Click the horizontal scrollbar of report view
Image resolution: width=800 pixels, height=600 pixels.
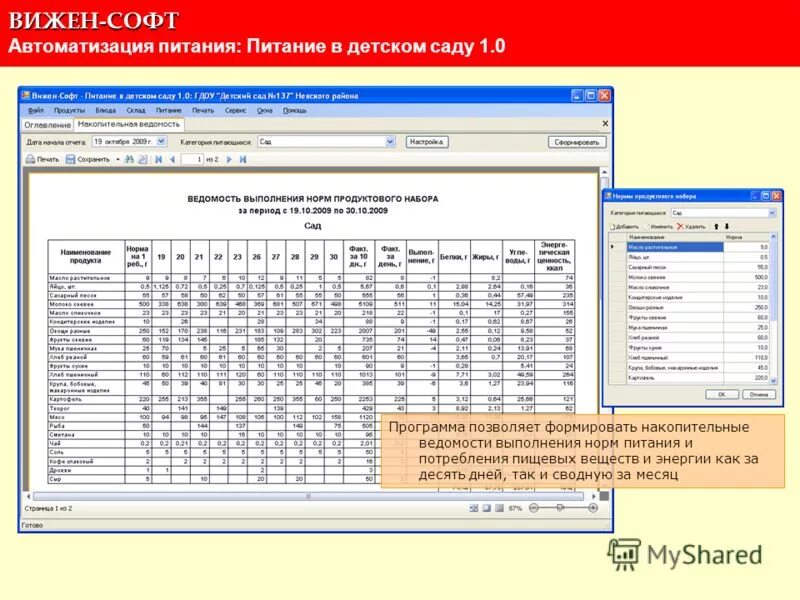[308, 496]
